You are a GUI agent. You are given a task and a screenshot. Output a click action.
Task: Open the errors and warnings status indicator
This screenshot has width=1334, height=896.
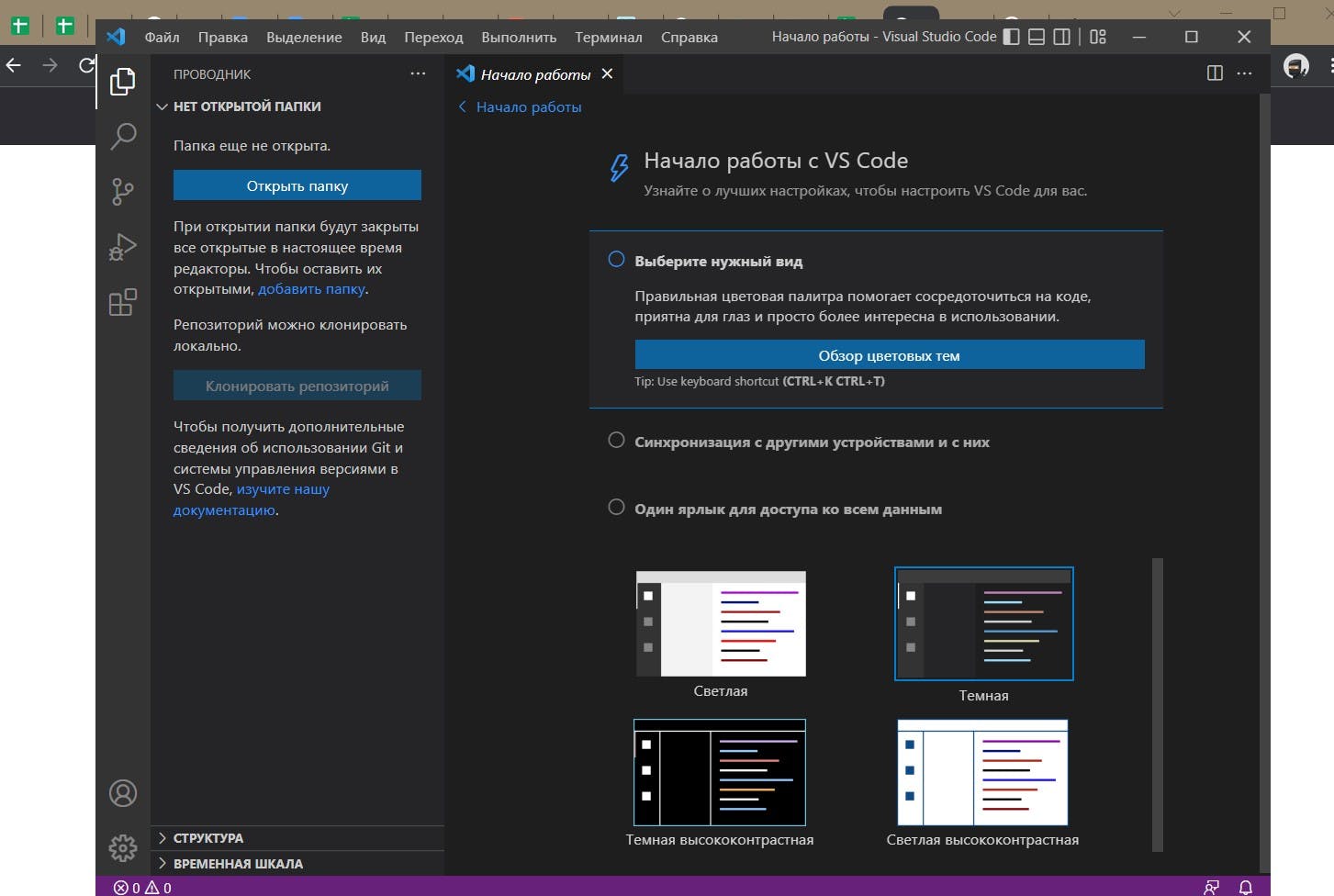click(142, 888)
